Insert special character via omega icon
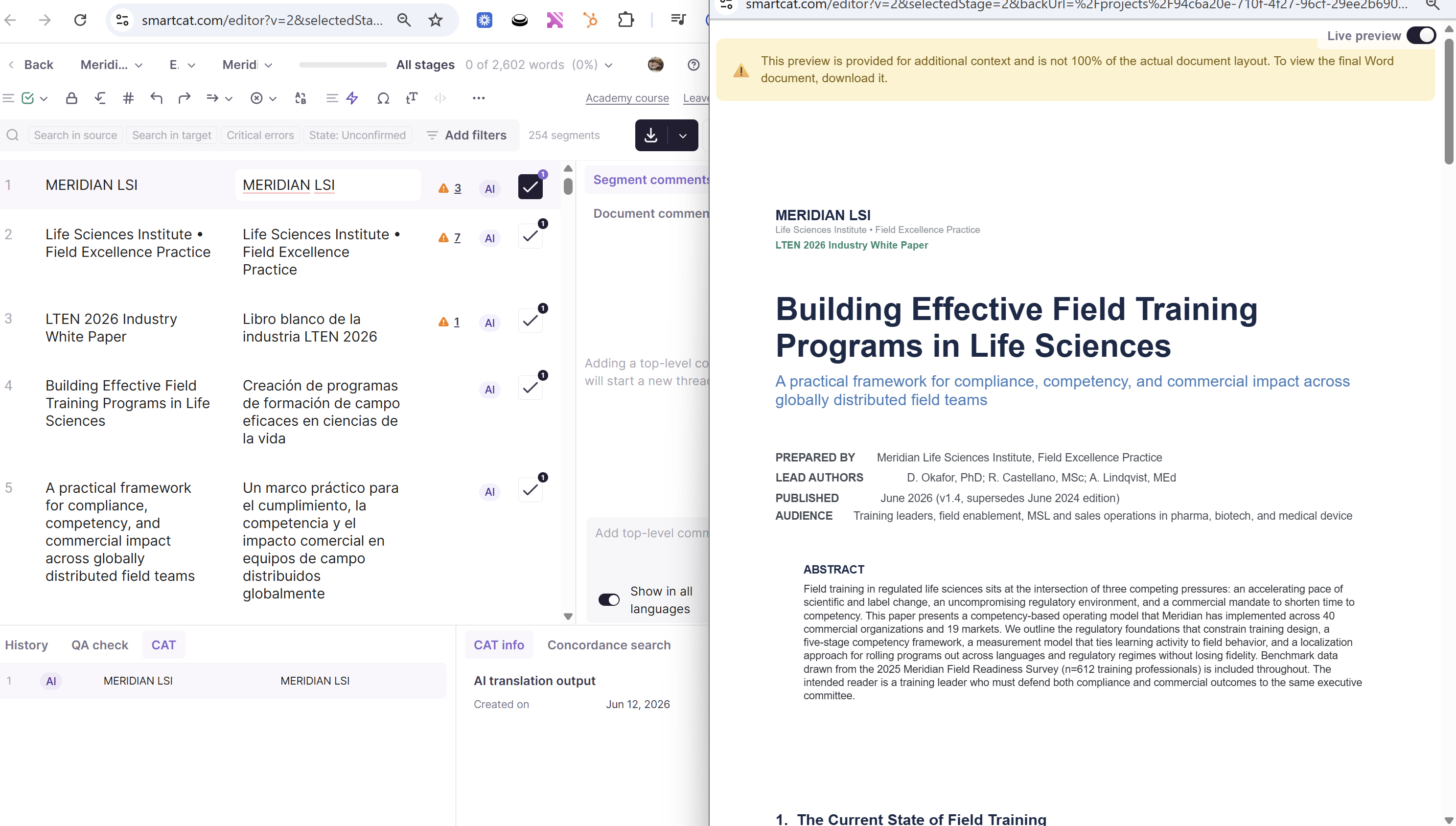The width and height of the screenshot is (1456, 826). pos(383,98)
